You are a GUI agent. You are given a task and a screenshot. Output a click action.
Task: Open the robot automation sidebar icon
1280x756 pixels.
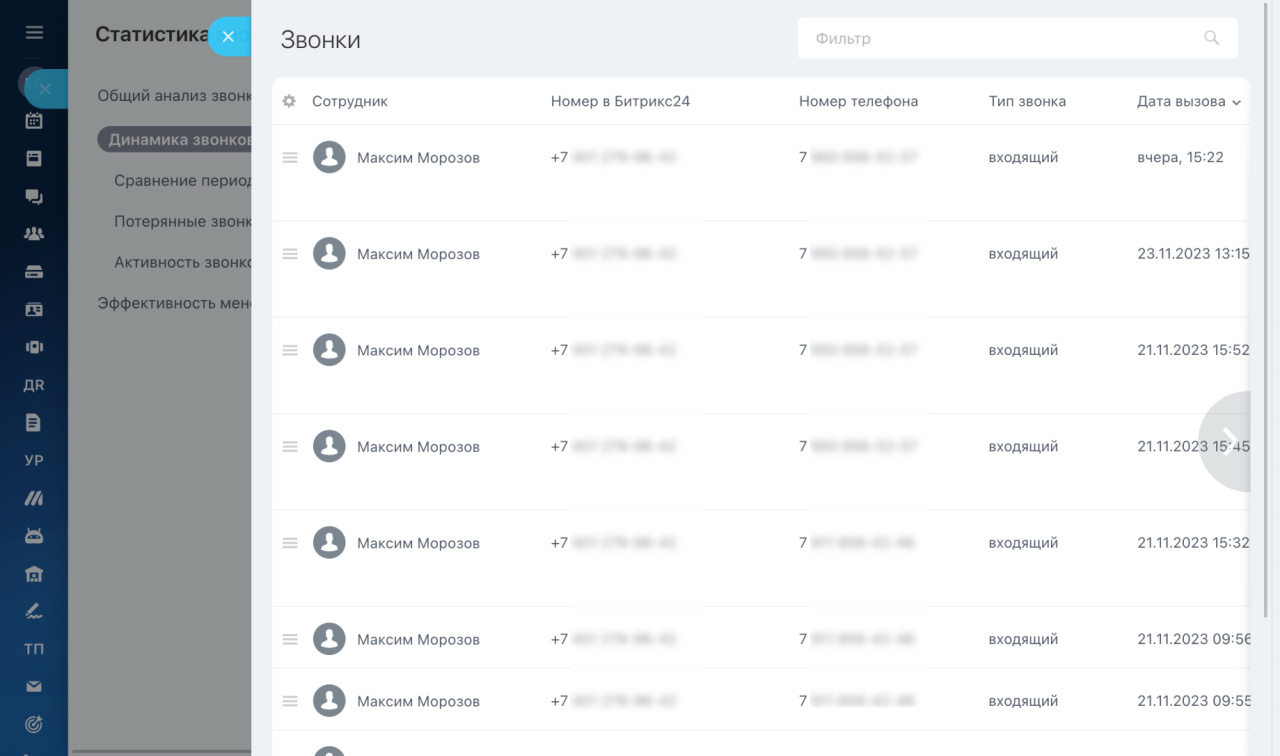[34, 536]
